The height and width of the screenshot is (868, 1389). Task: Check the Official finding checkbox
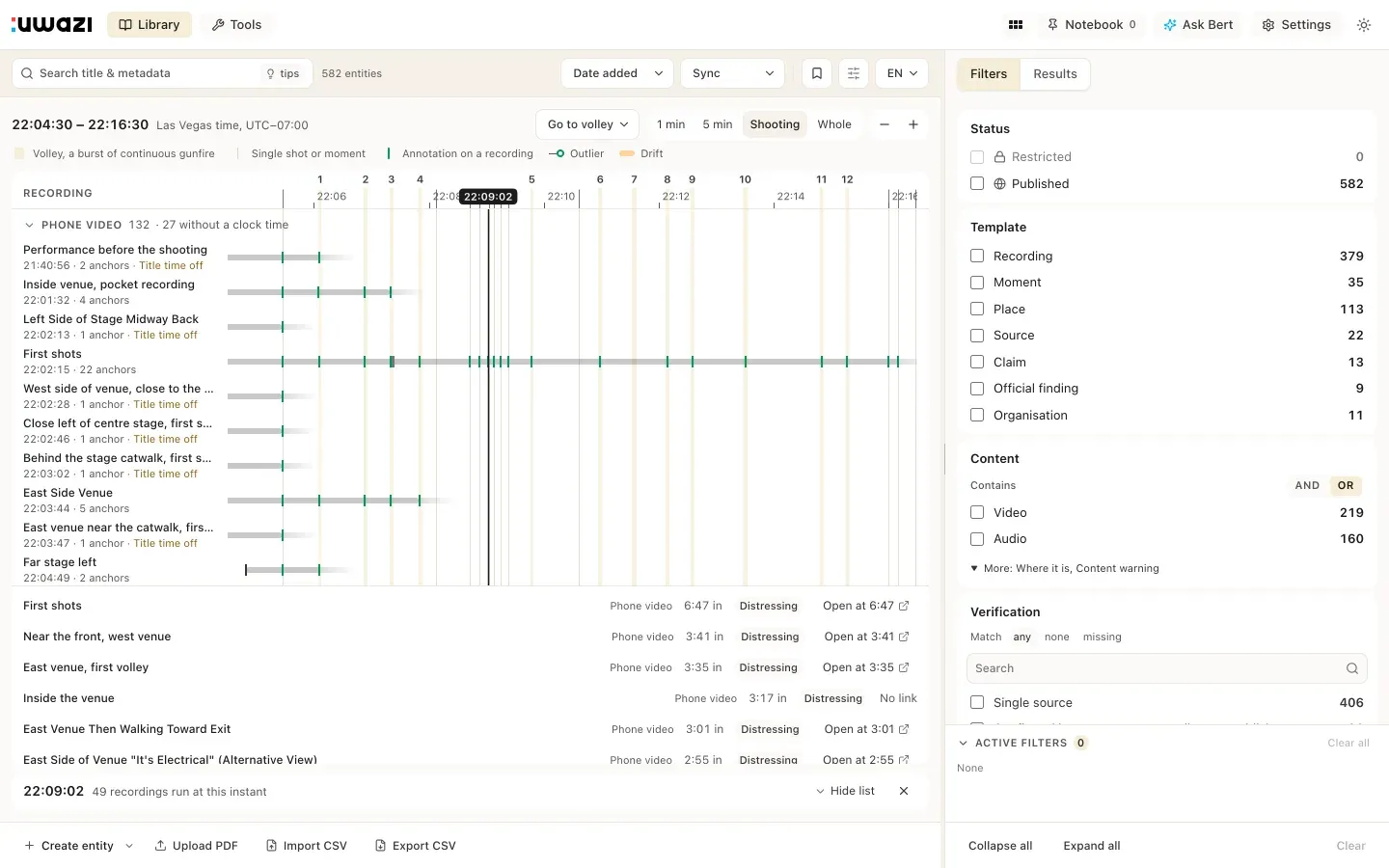pyautogui.click(x=977, y=389)
